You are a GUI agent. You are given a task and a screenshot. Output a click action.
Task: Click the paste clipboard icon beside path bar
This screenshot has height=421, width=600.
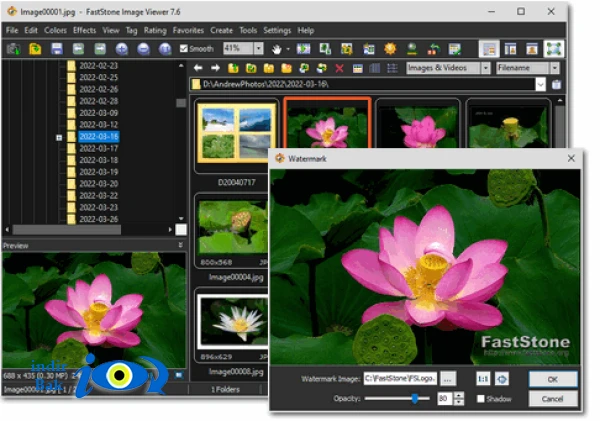coord(556,84)
